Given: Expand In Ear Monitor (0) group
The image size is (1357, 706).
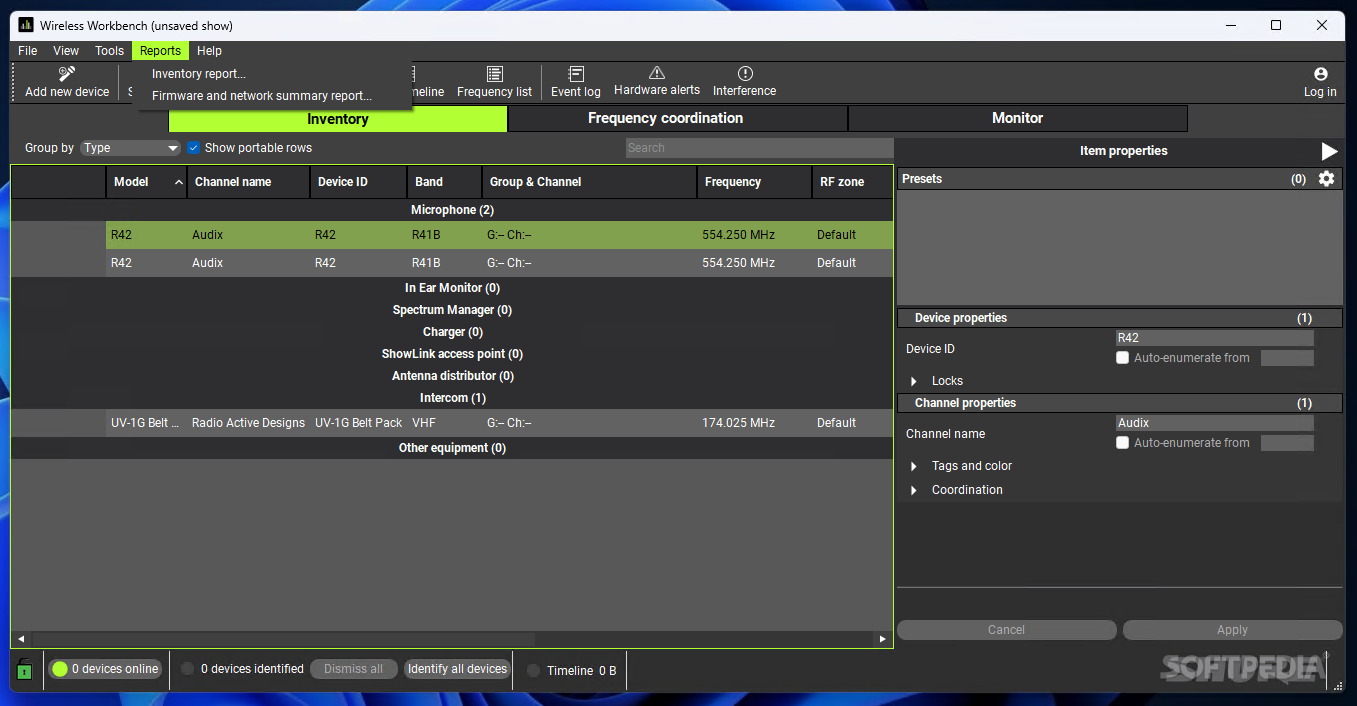Looking at the screenshot, I should pyautogui.click(x=452, y=288).
